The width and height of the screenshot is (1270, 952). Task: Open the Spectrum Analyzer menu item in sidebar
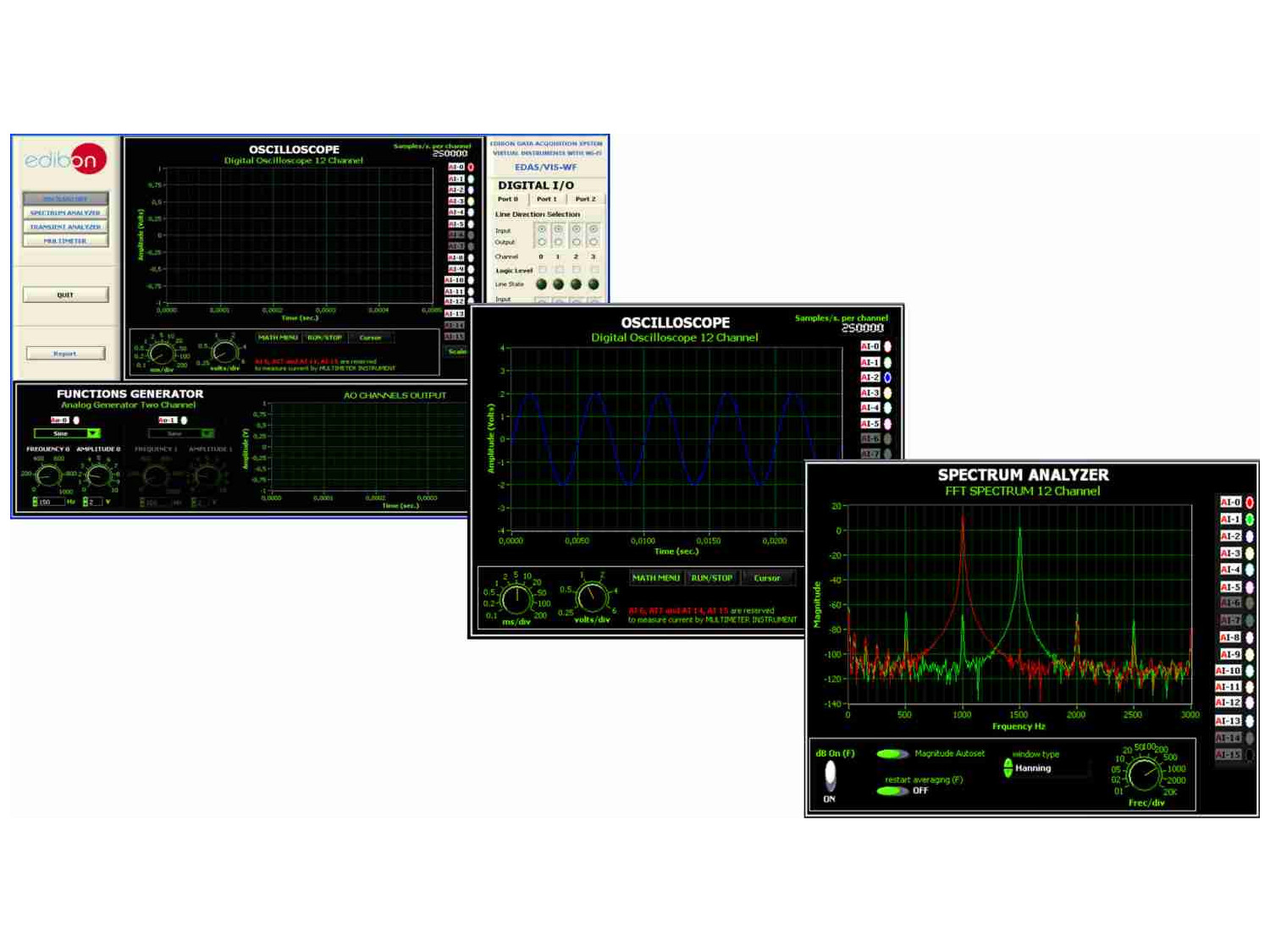(x=65, y=213)
